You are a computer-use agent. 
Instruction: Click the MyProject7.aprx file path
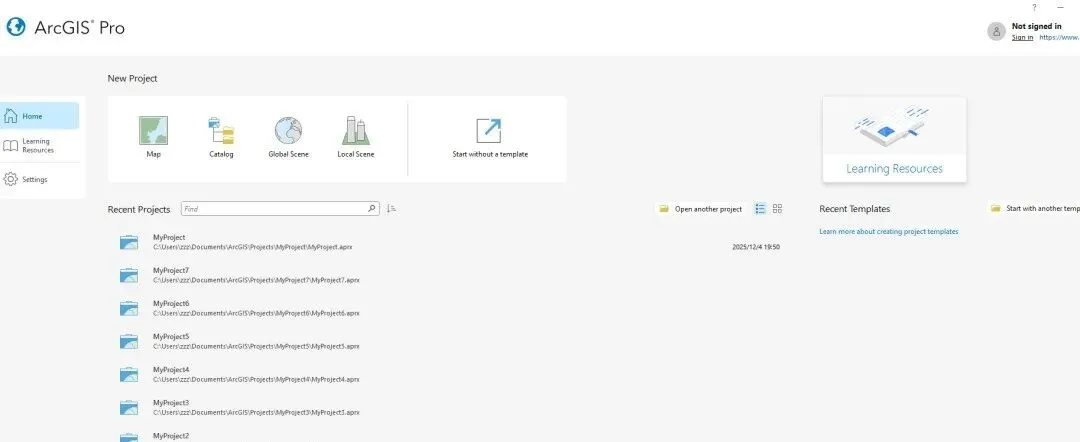point(256,280)
